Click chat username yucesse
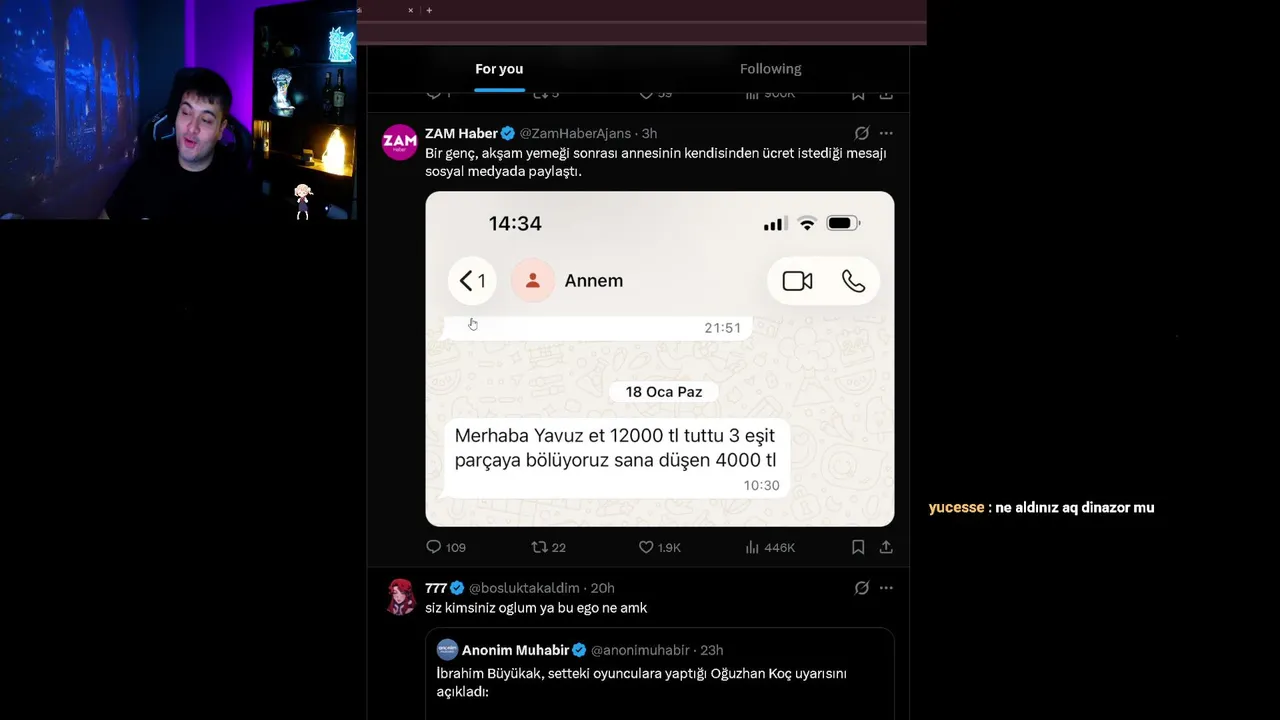This screenshot has height=720, width=1280. pyautogui.click(x=957, y=508)
